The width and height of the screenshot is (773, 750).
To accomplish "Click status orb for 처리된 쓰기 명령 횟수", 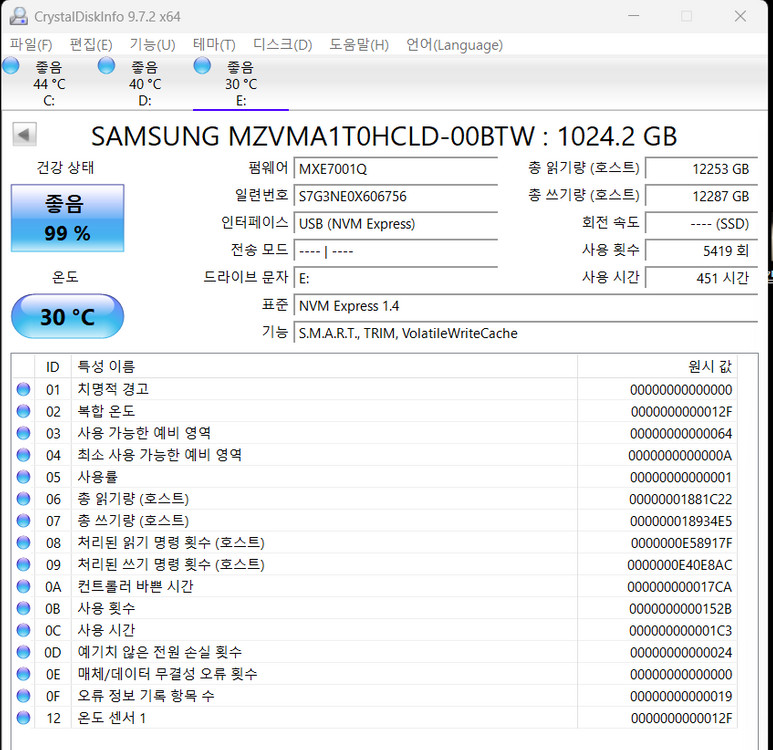I will 23,564.
